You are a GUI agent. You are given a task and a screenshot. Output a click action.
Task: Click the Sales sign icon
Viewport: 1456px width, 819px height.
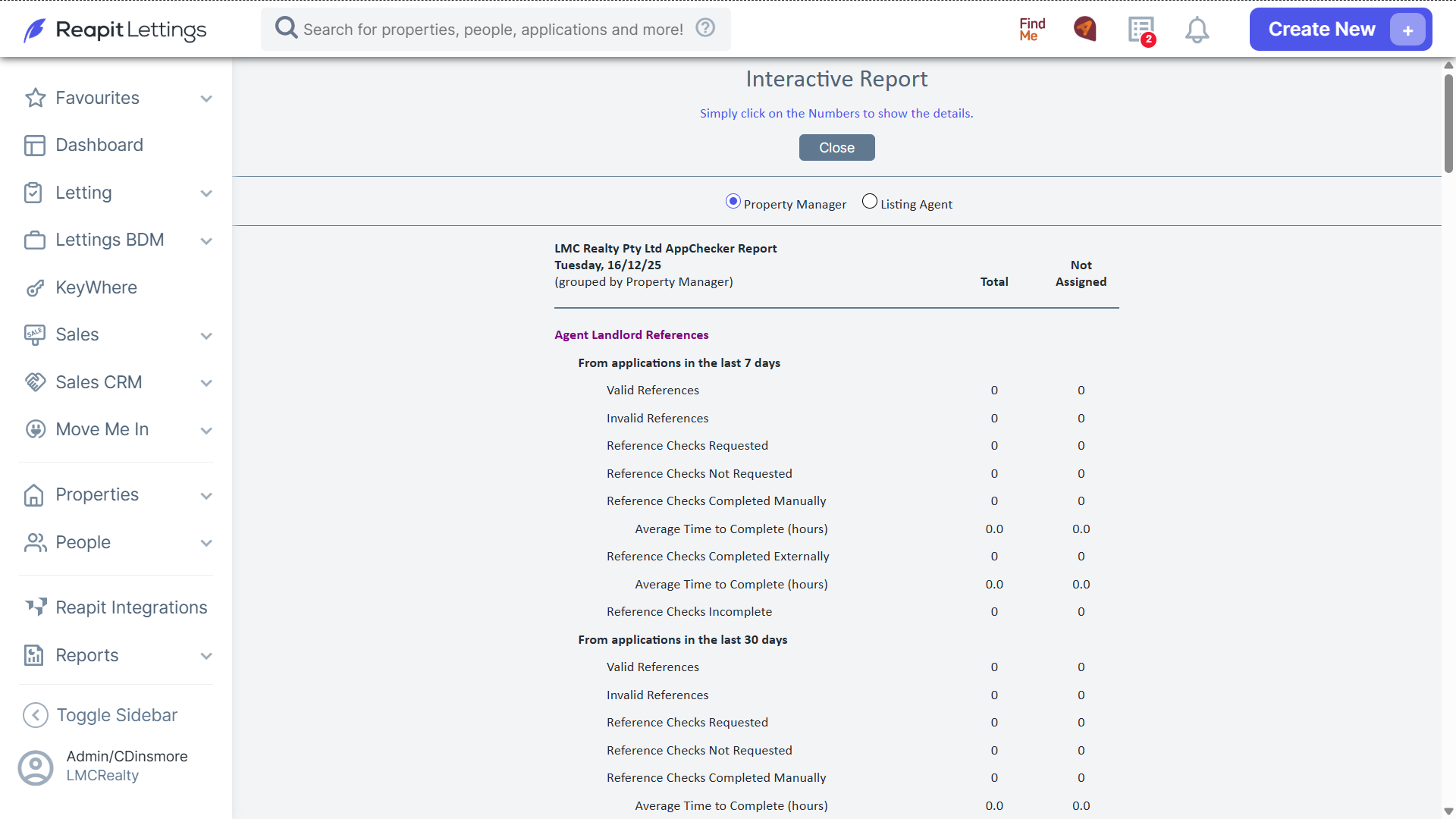35,334
